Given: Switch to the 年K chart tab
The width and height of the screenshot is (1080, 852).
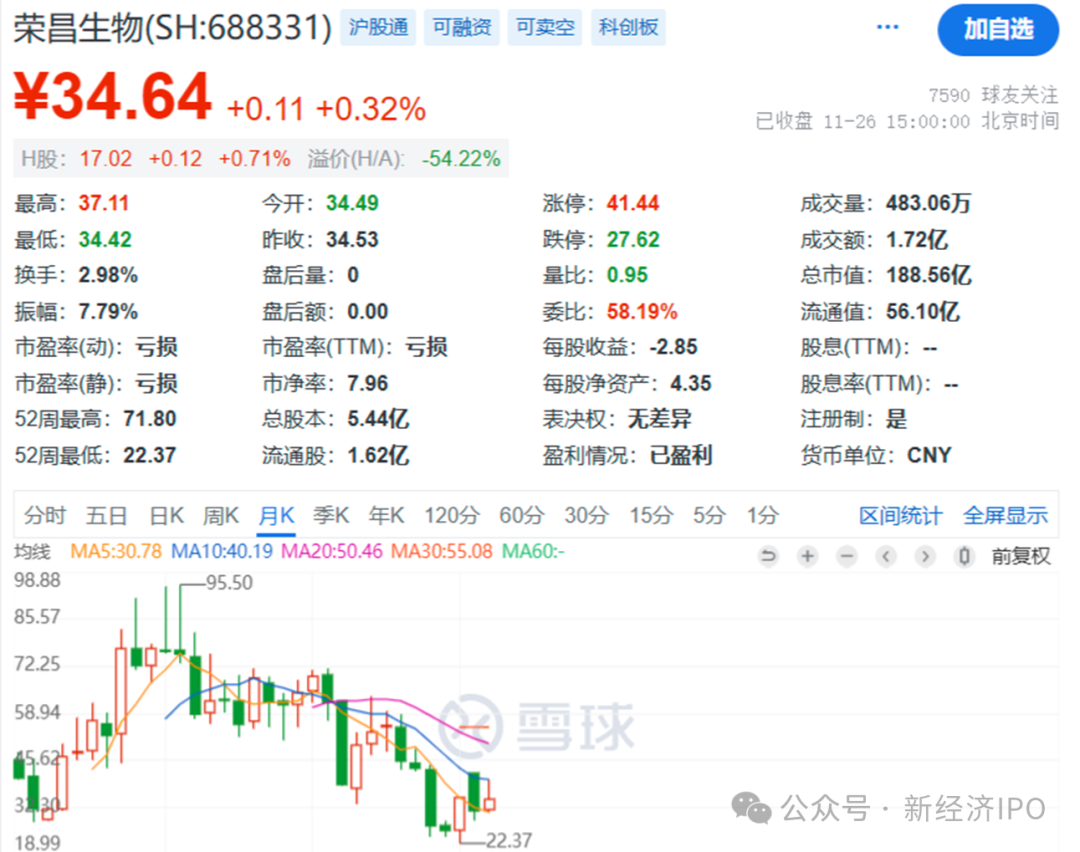Looking at the screenshot, I should tap(386, 515).
